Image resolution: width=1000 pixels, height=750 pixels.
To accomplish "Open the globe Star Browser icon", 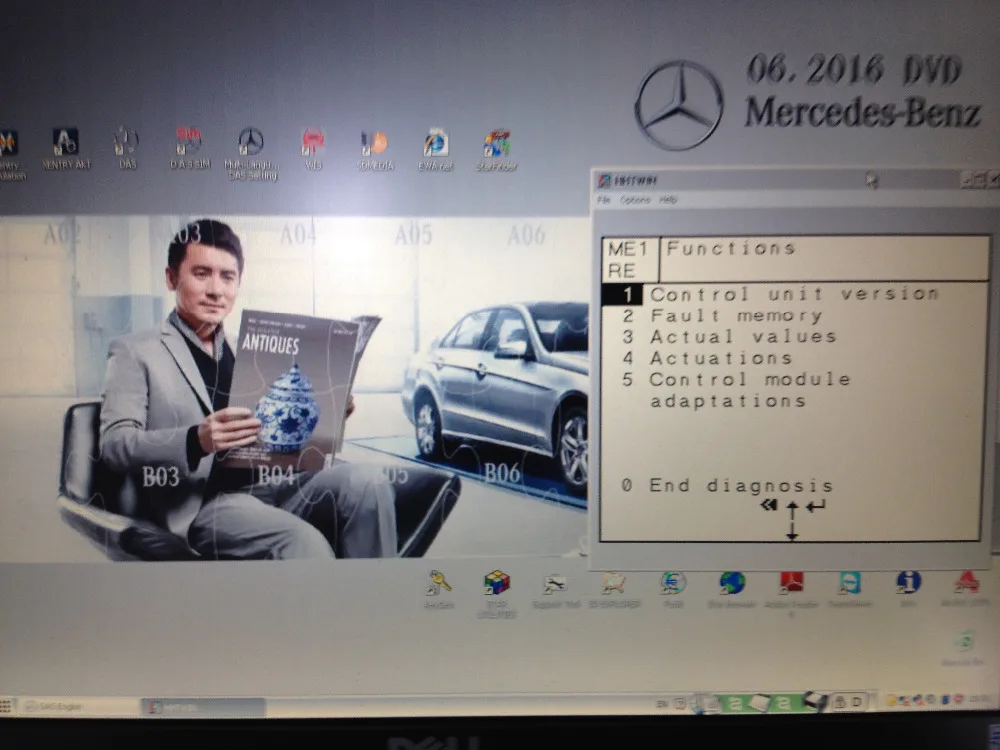I will pos(732,589).
